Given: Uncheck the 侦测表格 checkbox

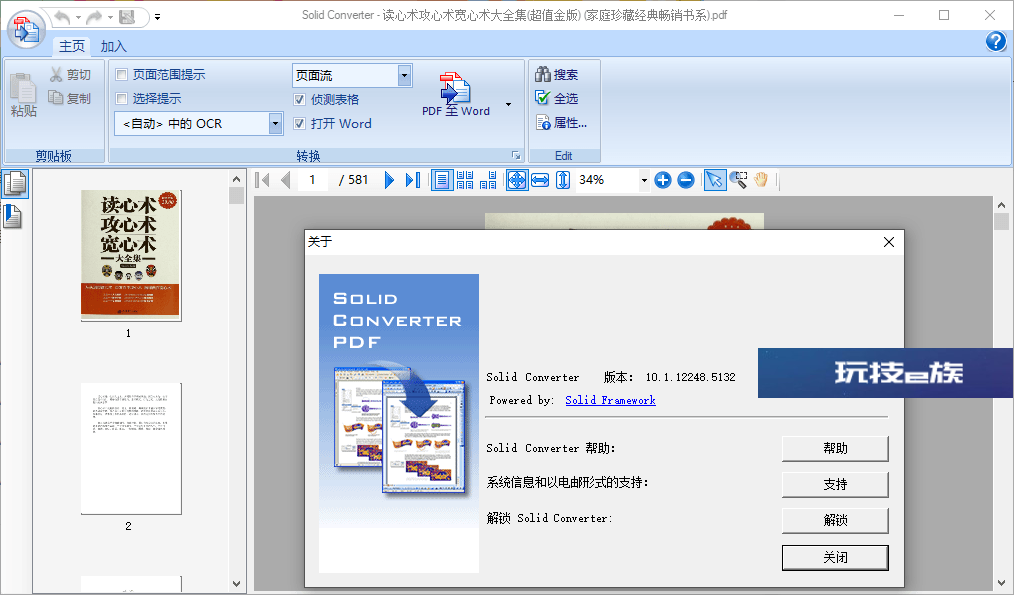Looking at the screenshot, I should click(299, 100).
